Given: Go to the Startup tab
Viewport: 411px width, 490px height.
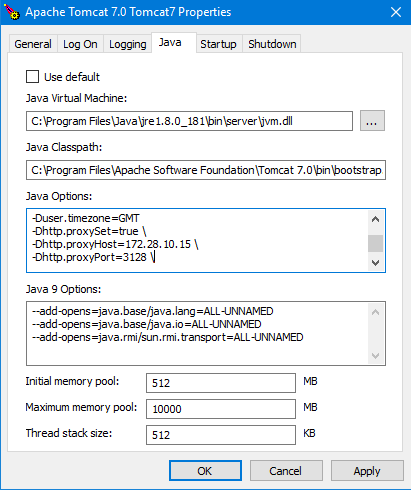Looking at the screenshot, I should [x=218, y=44].
